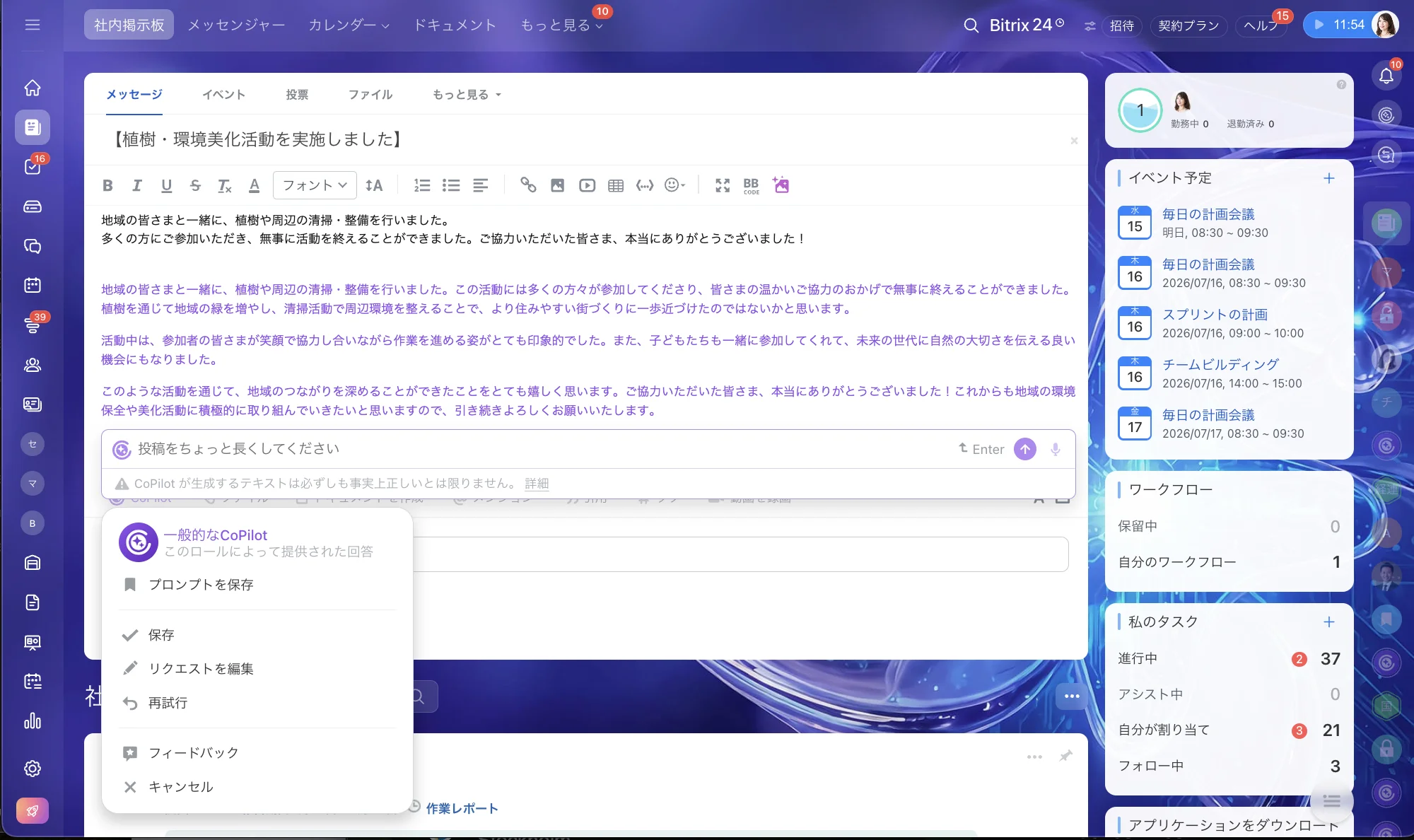Viewport: 1414px width, 840px height.
Task: Open the 詳細 link in CoPilot warning
Action: (x=537, y=484)
